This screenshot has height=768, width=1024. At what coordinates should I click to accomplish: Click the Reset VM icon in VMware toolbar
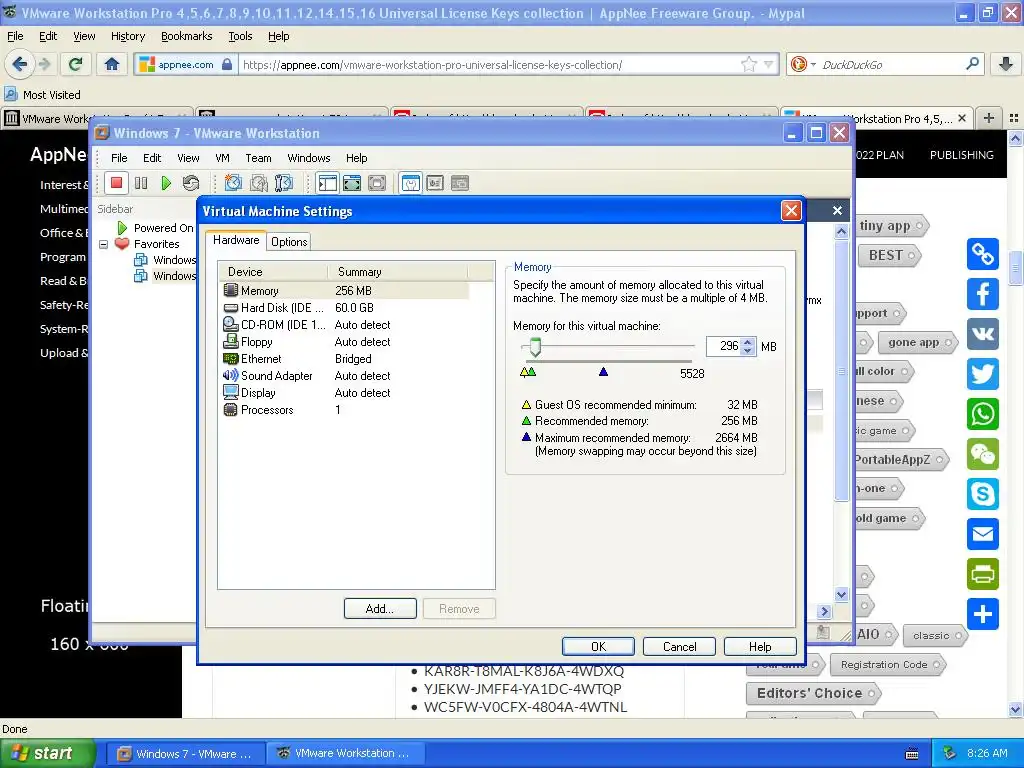191,184
